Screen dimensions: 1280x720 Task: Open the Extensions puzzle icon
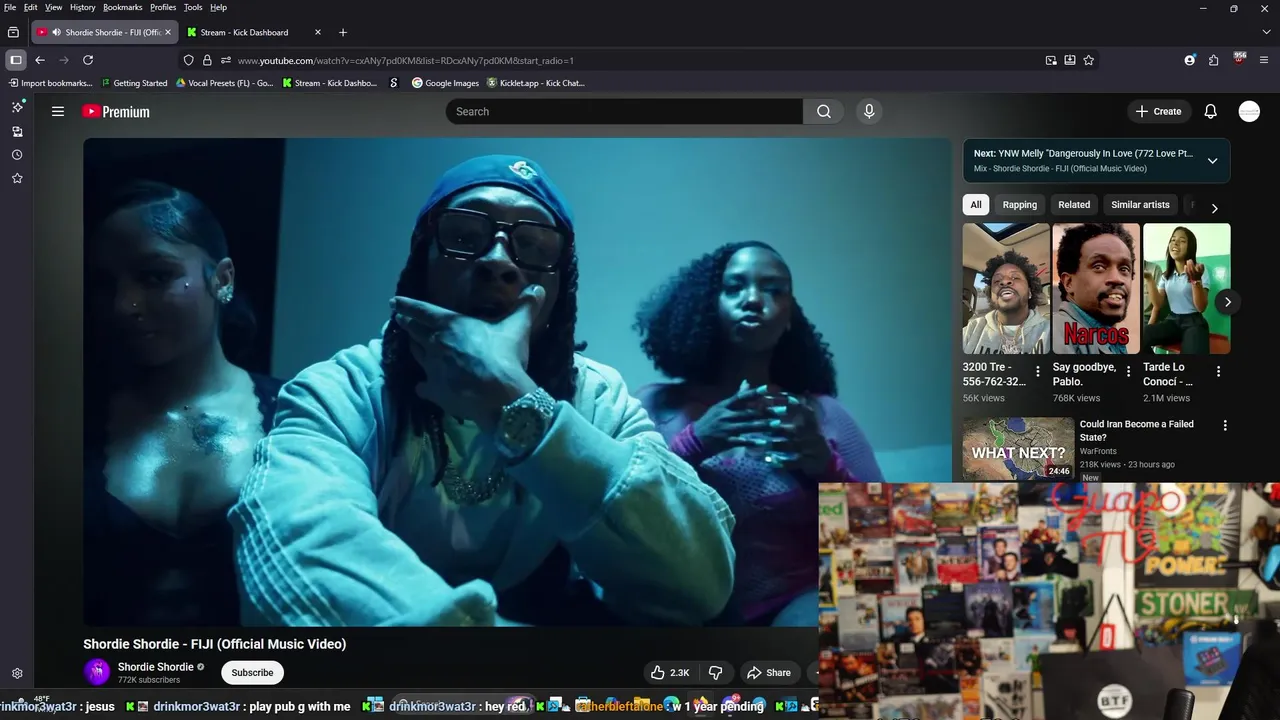click(x=1214, y=60)
